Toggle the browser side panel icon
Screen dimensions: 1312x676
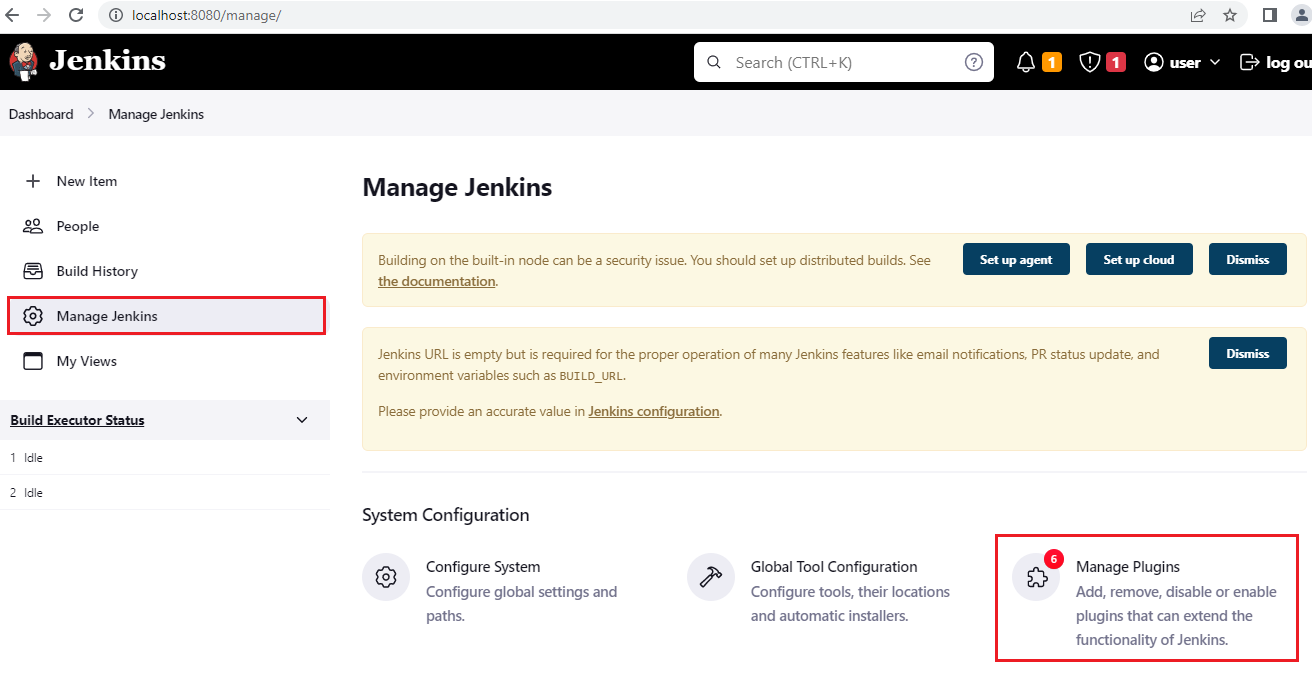point(1270,15)
